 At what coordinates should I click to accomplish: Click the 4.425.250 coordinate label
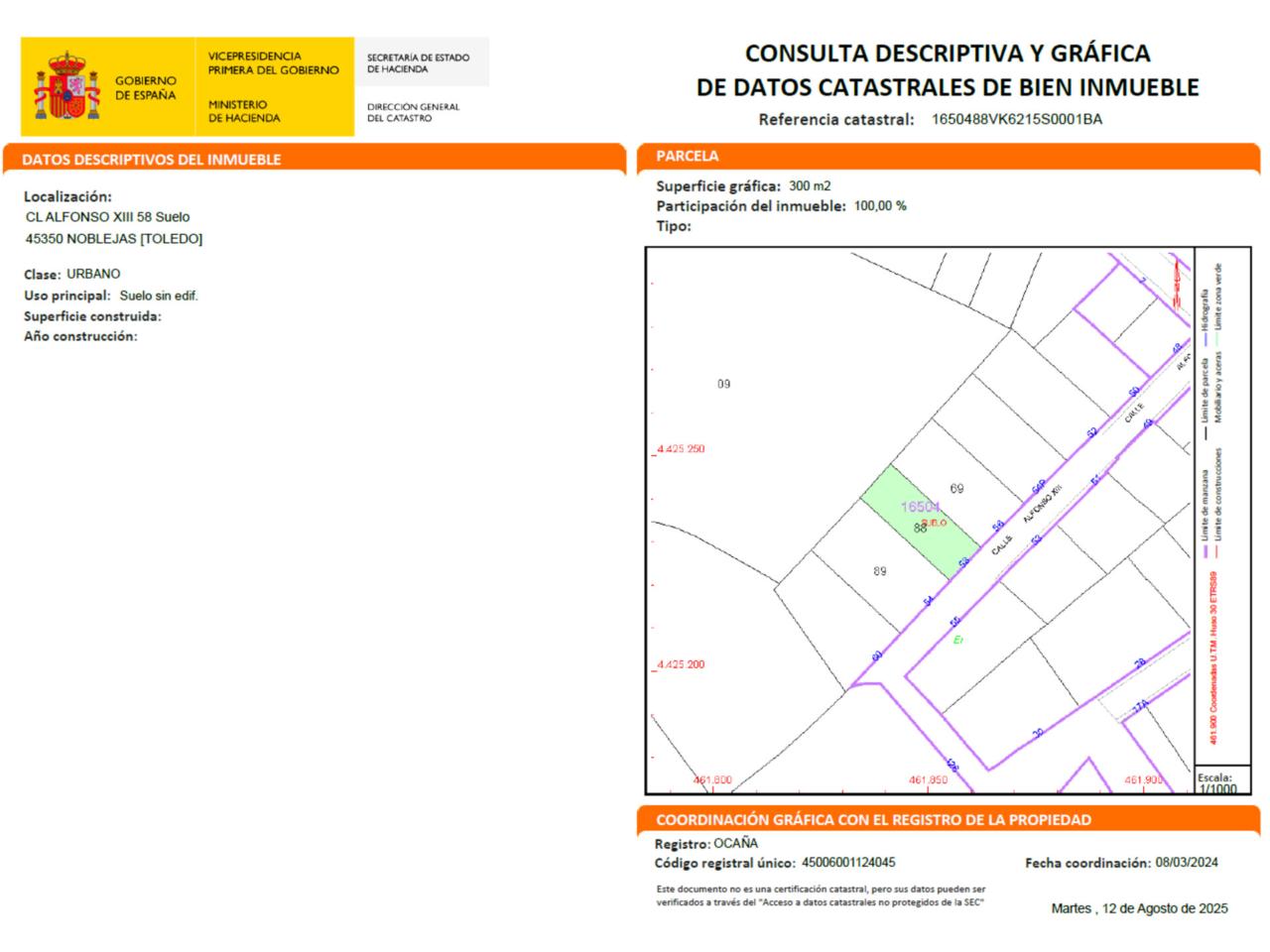click(x=681, y=449)
